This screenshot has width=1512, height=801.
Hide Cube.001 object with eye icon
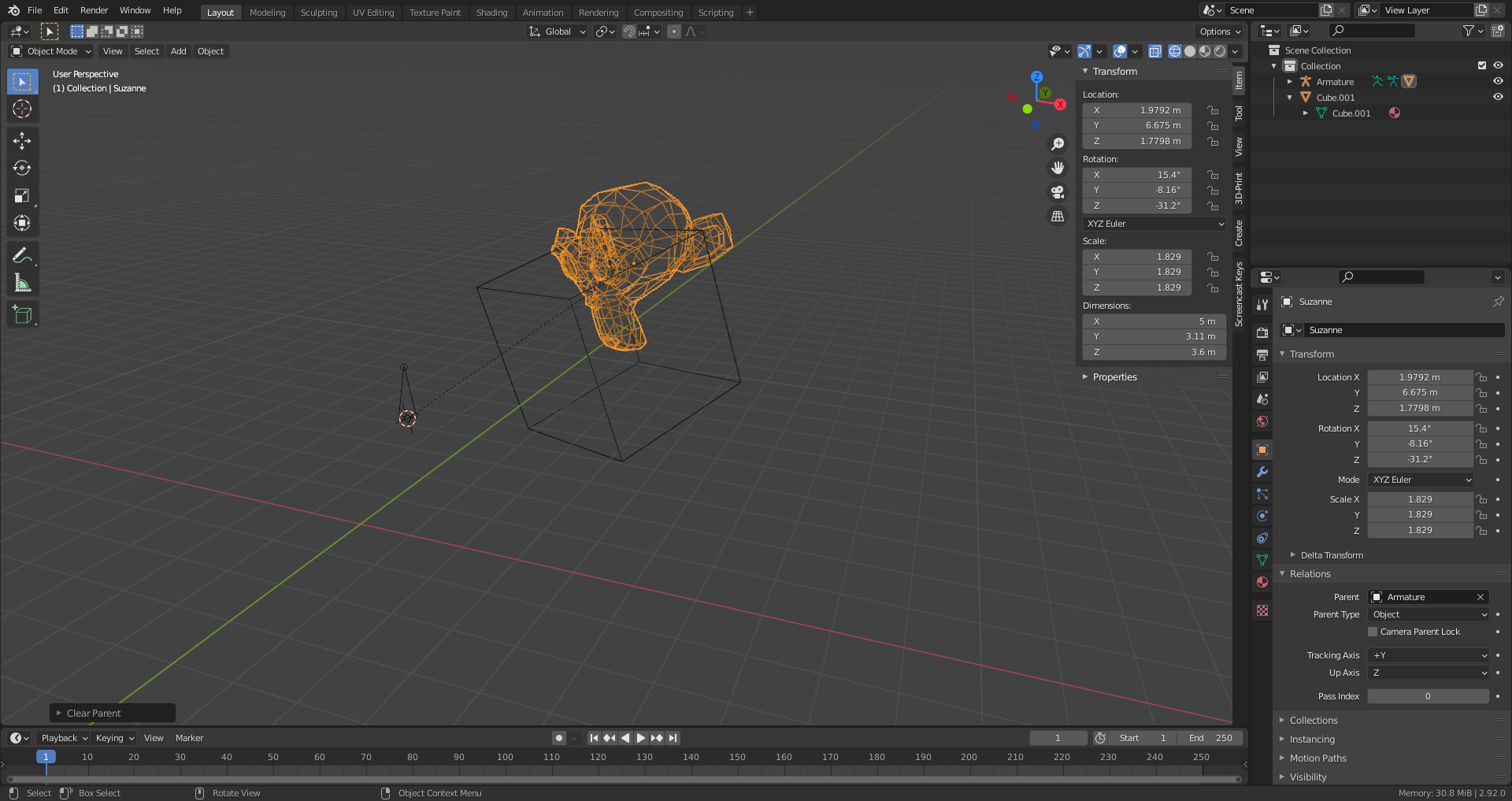(1498, 97)
